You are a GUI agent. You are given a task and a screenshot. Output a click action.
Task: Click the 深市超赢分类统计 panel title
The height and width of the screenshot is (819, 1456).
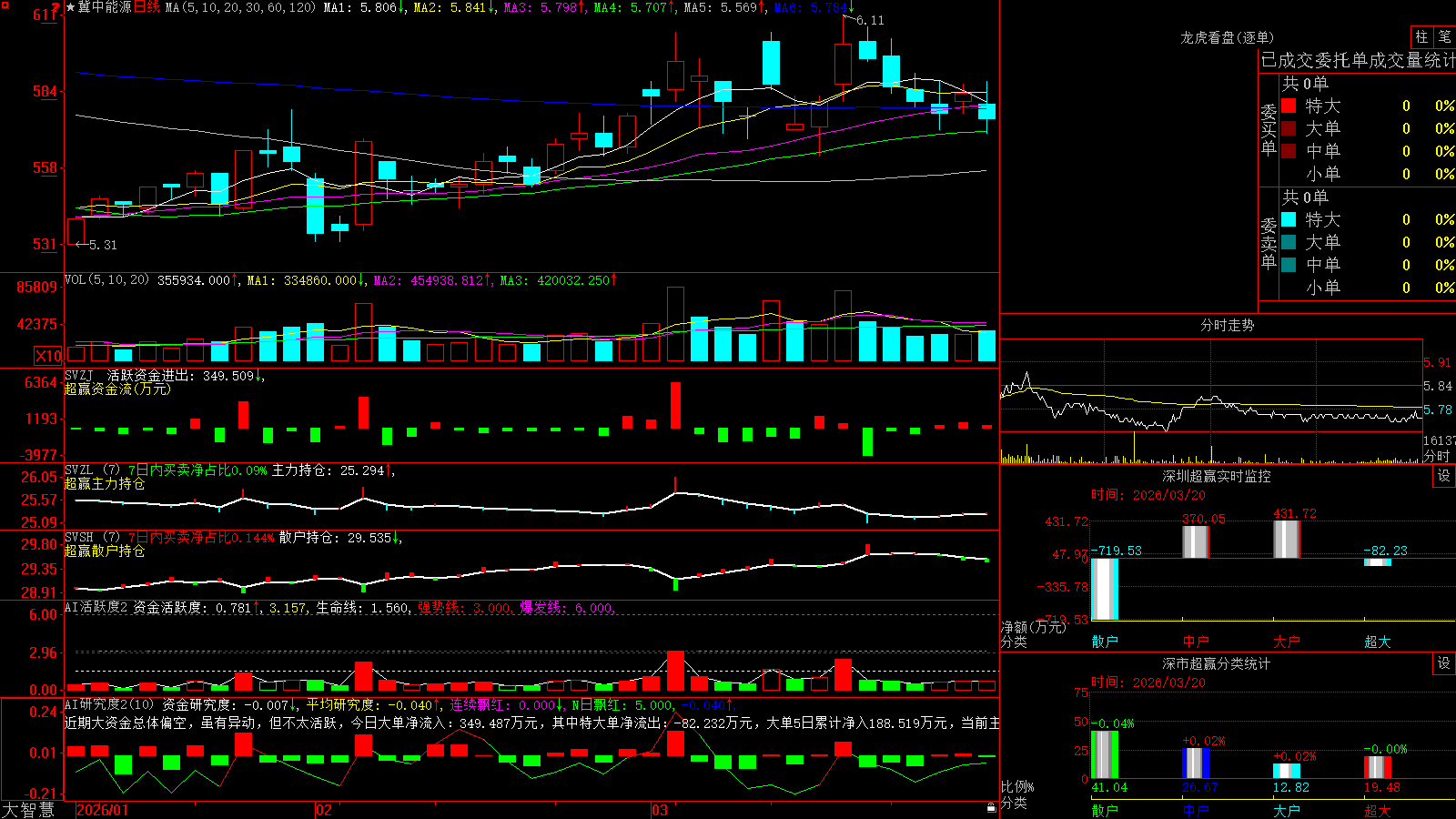pos(1217,663)
